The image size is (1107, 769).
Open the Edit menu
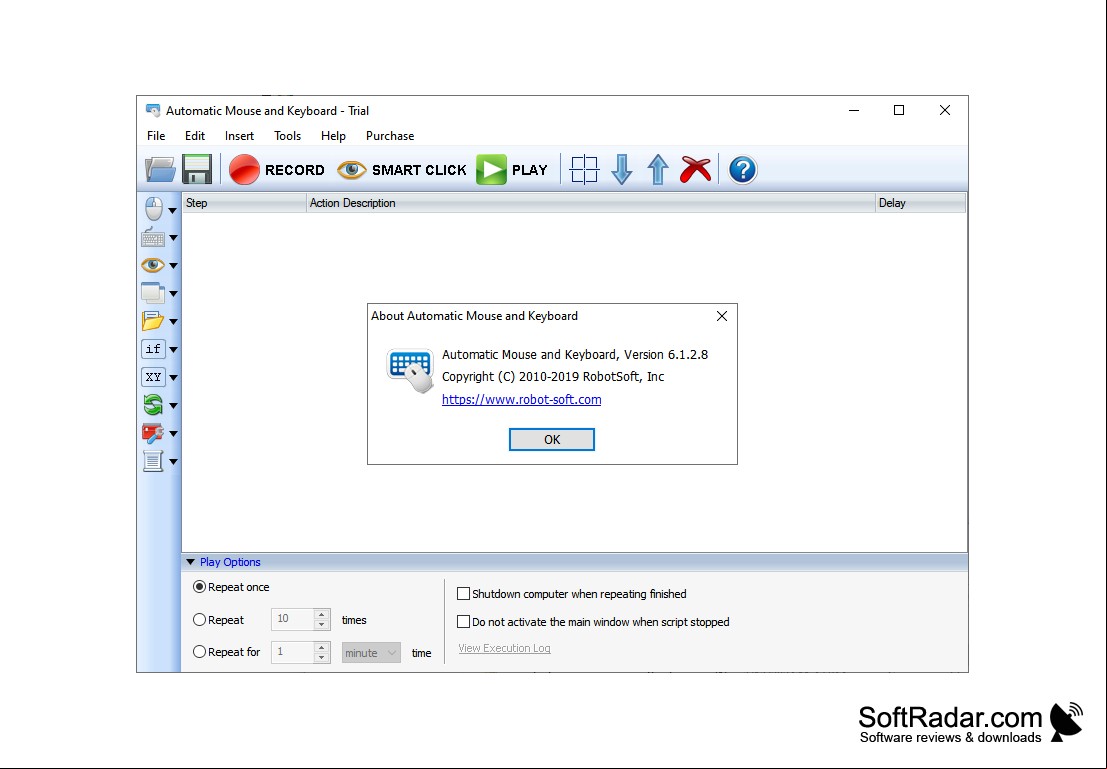[195, 136]
